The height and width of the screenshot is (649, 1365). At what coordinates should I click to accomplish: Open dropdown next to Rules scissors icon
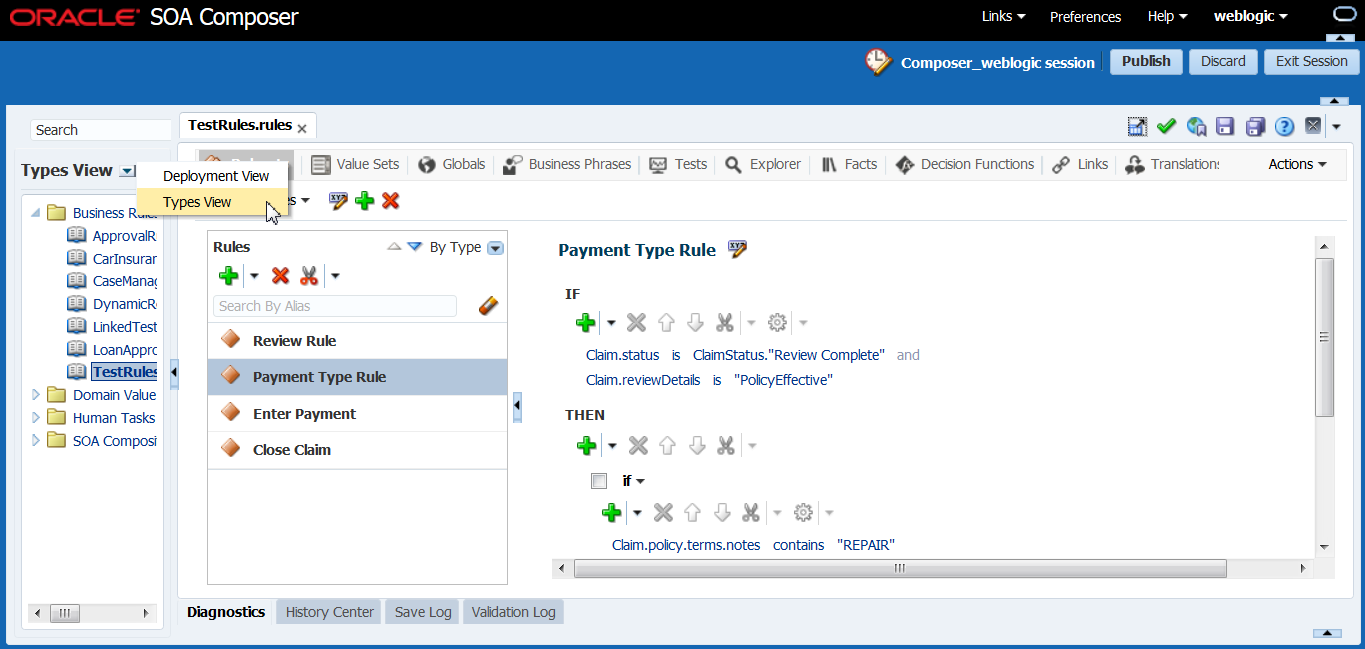click(x=335, y=276)
